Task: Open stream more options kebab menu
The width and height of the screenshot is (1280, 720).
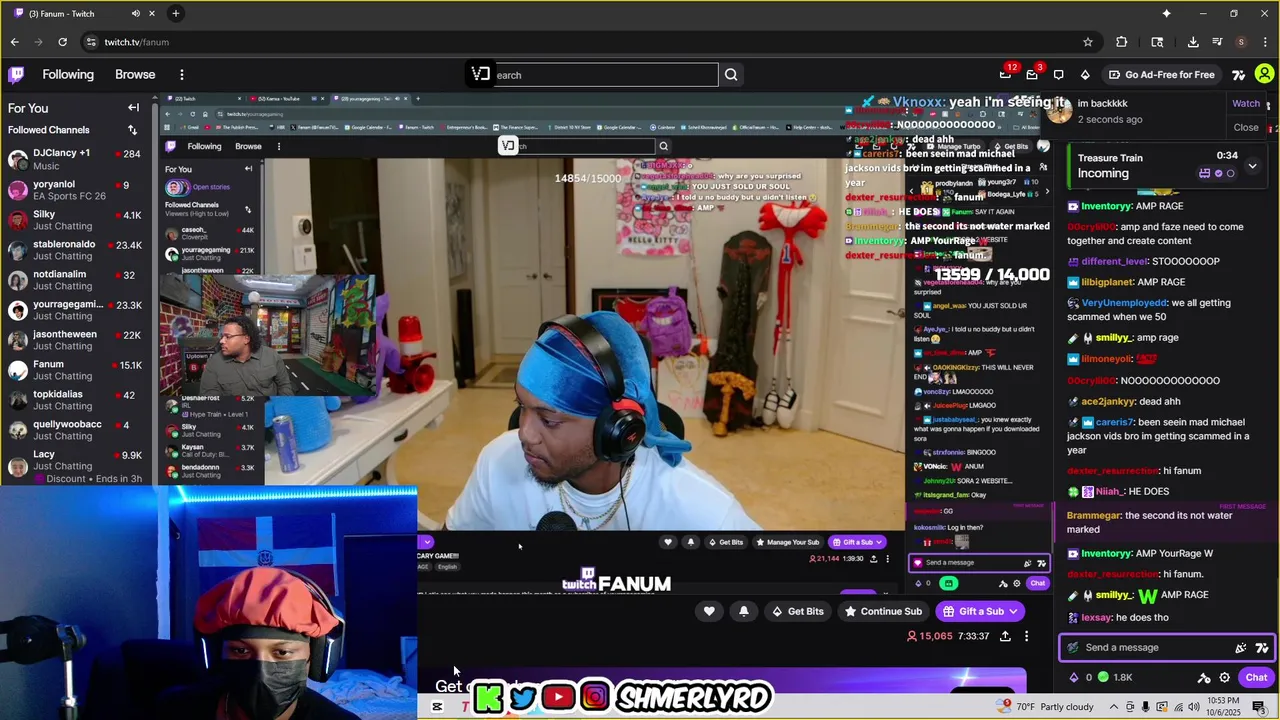Action: tap(1026, 636)
